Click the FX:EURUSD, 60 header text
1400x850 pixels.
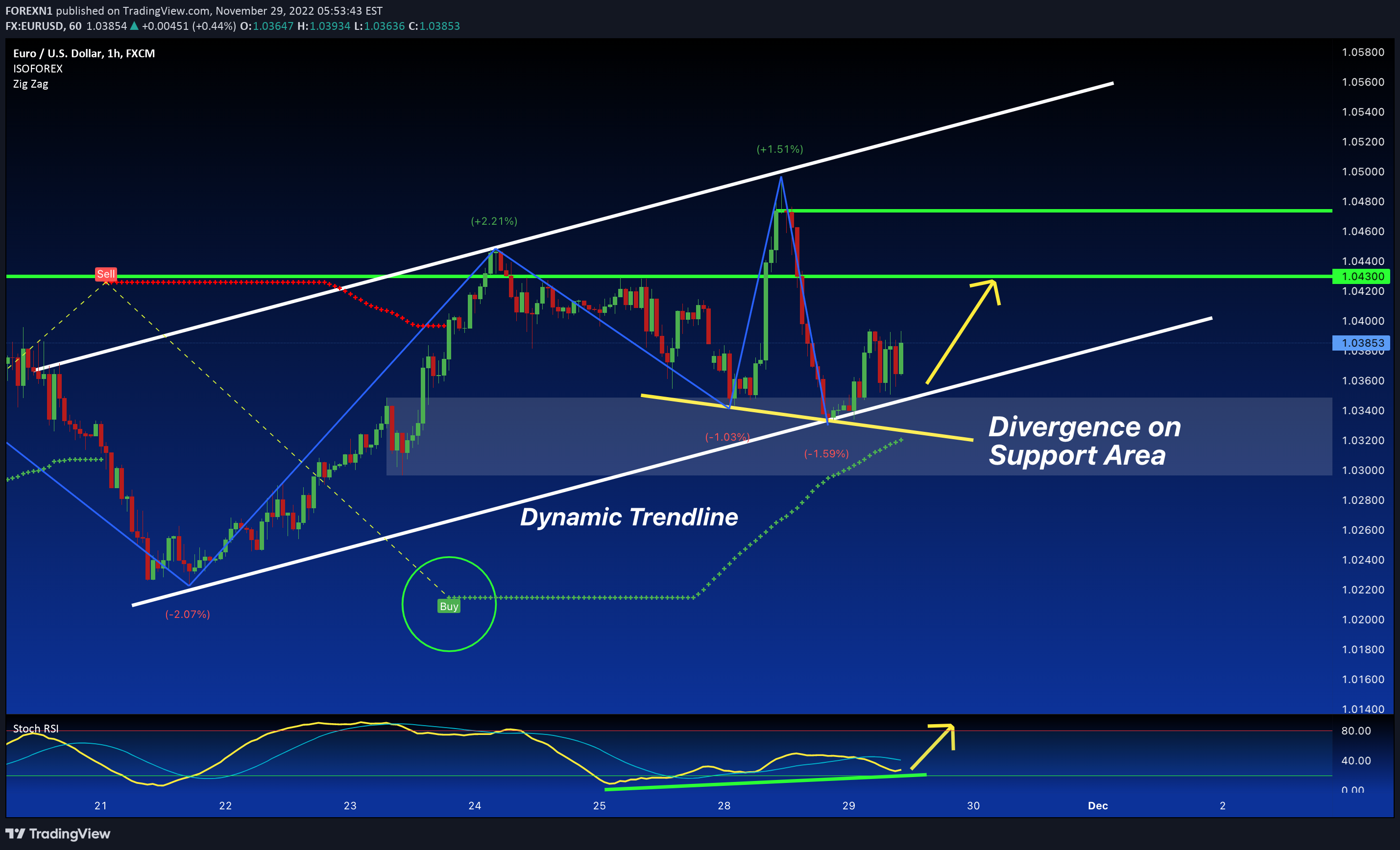click(44, 26)
